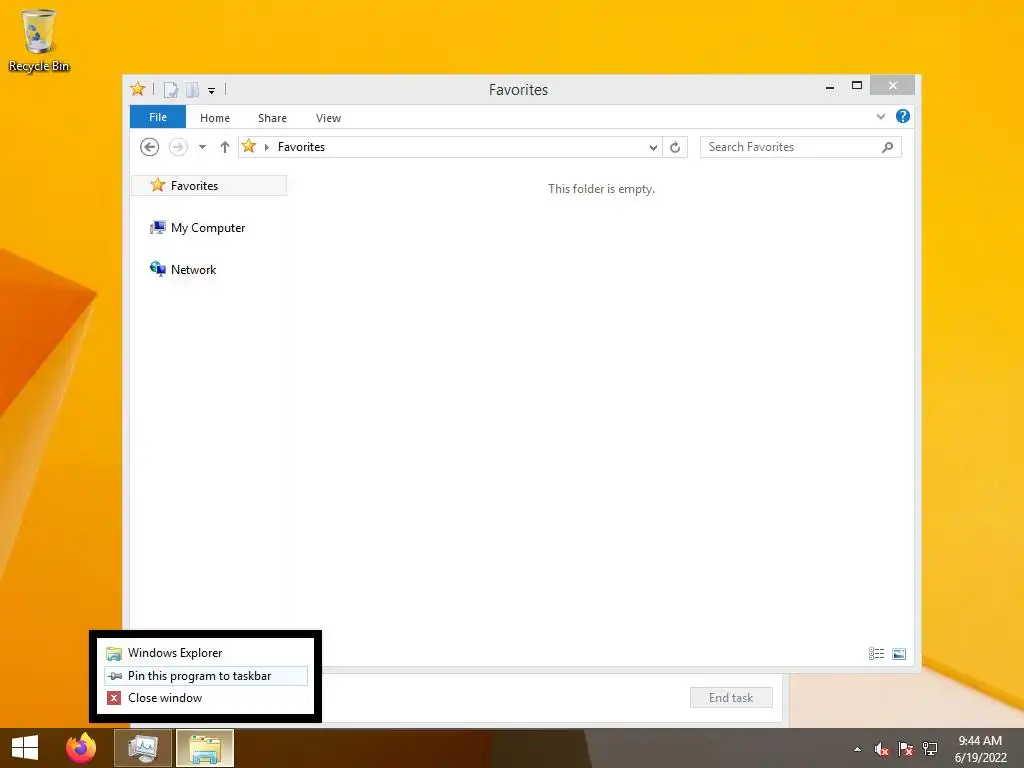
Task: Click the File Explorer taskbar button
Action: 205,748
